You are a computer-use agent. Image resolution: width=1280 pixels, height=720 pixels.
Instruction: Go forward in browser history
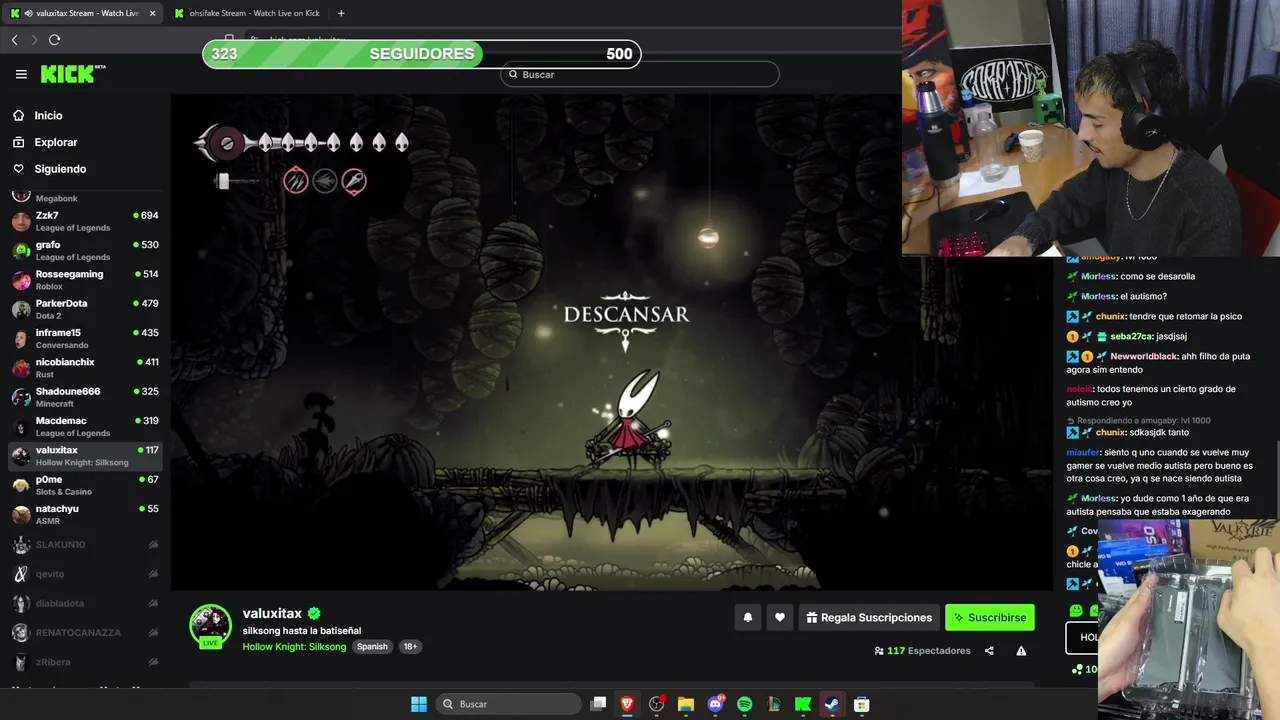(34, 40)
